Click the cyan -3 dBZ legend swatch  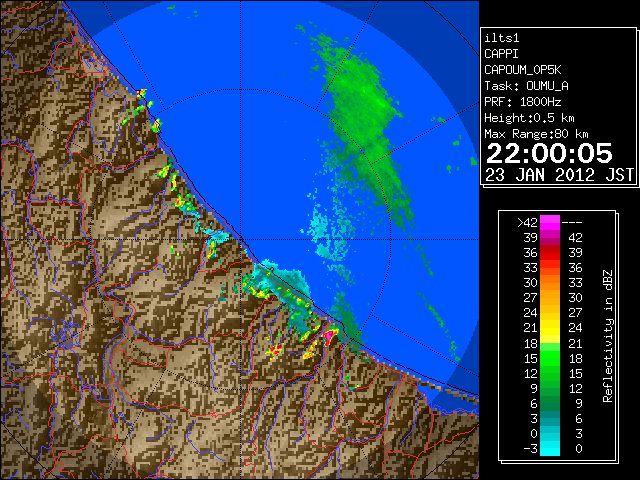click(550, 448)
